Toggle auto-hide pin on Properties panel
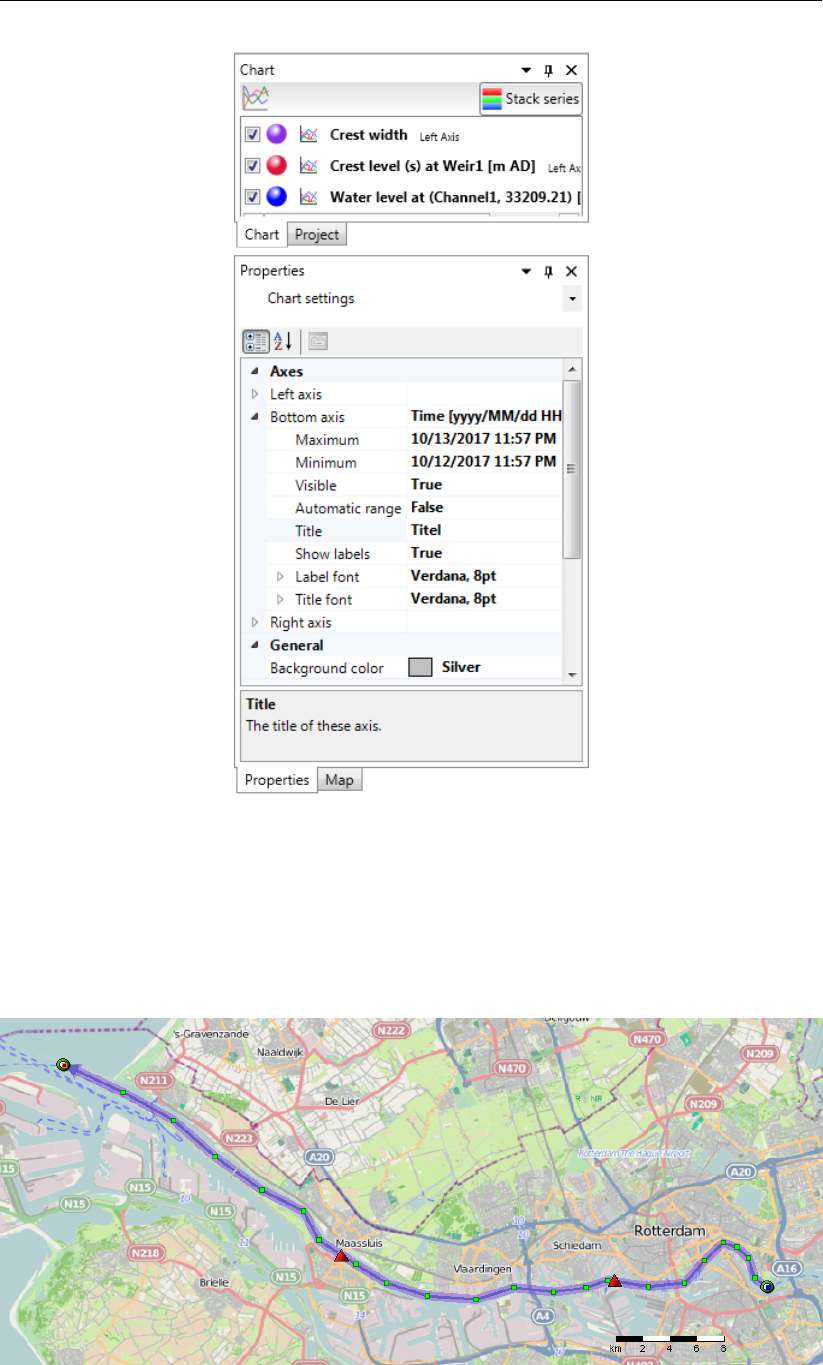Screen dimensions: 823x1365 548,271
